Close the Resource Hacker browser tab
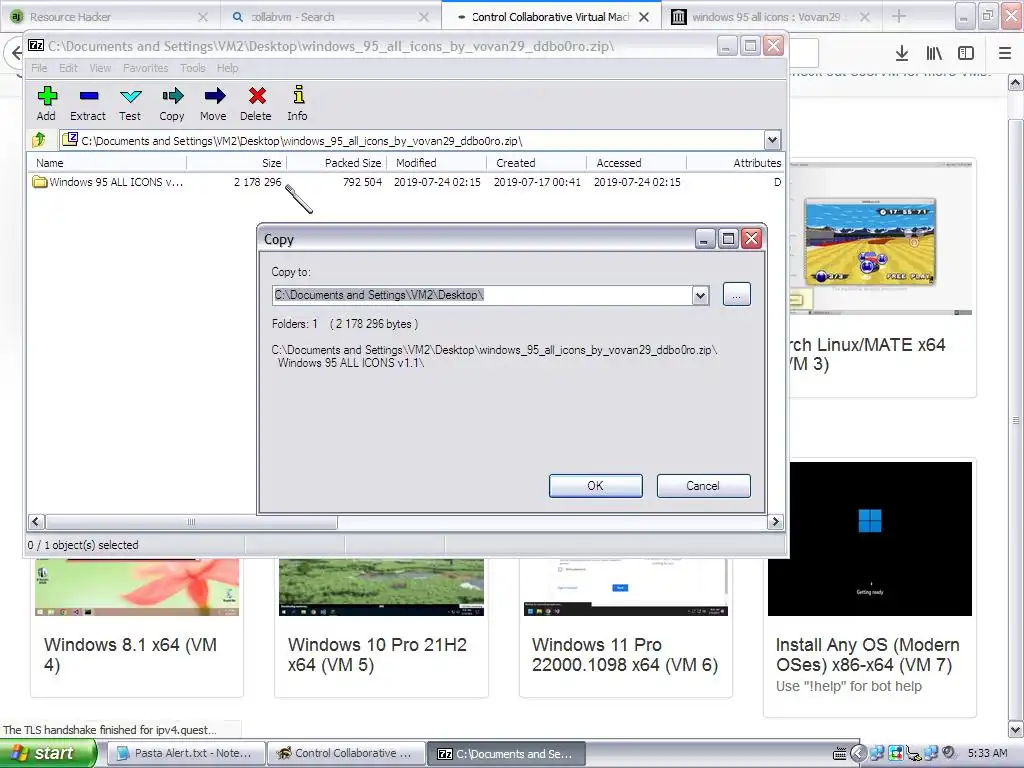The width and height of the screenshot is (1024, 768). pos(203,17)
